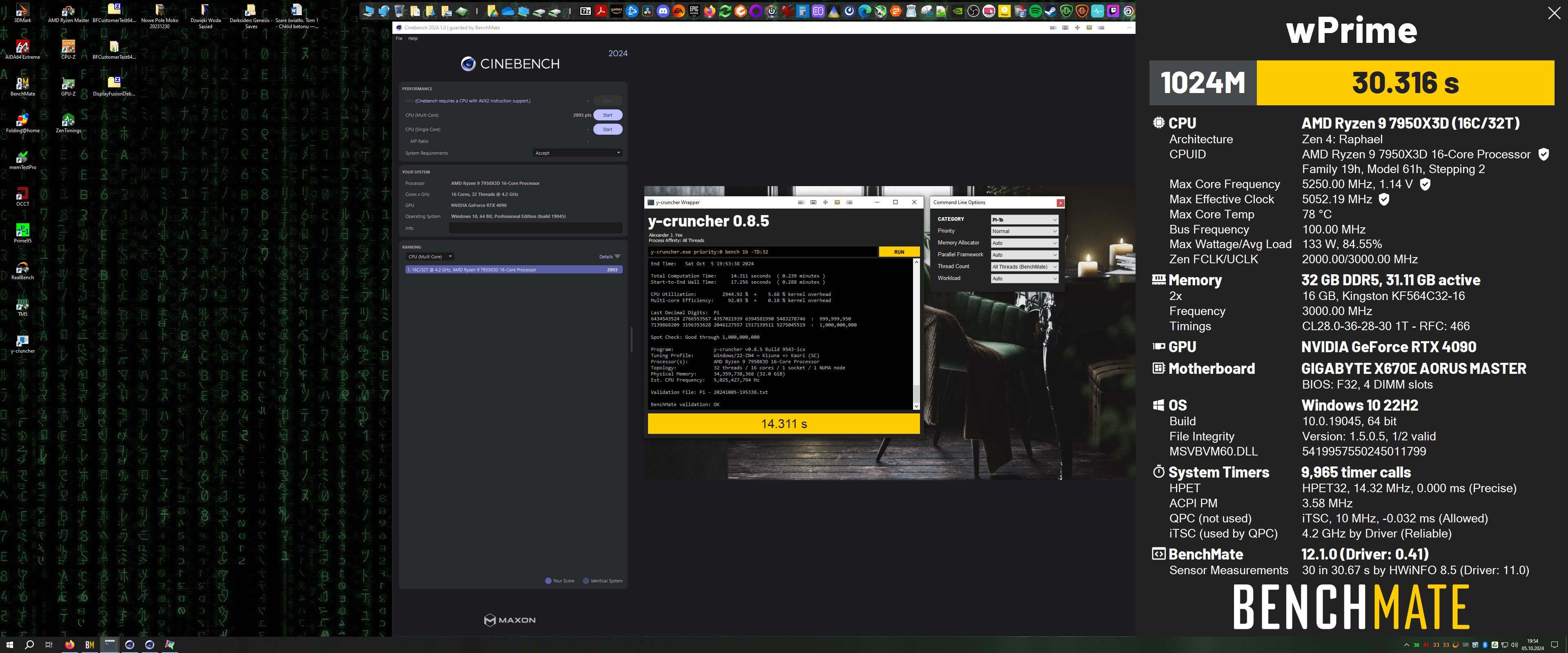Start the CPU (Single Core) test
Image resolution: width=1568 pixels, height=653 pixels.
tap(608, 129)
